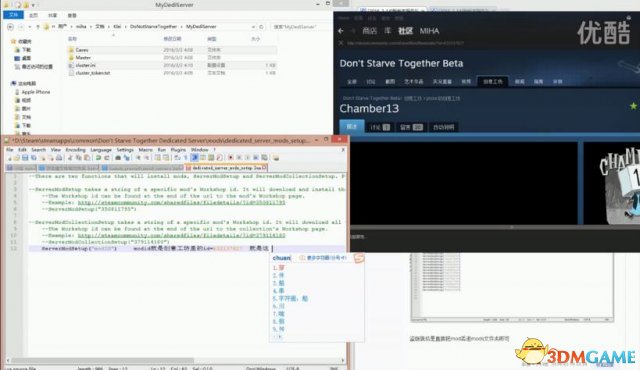
Task: Click the Find binoculars icon in Notepad++
Action: 118,158
